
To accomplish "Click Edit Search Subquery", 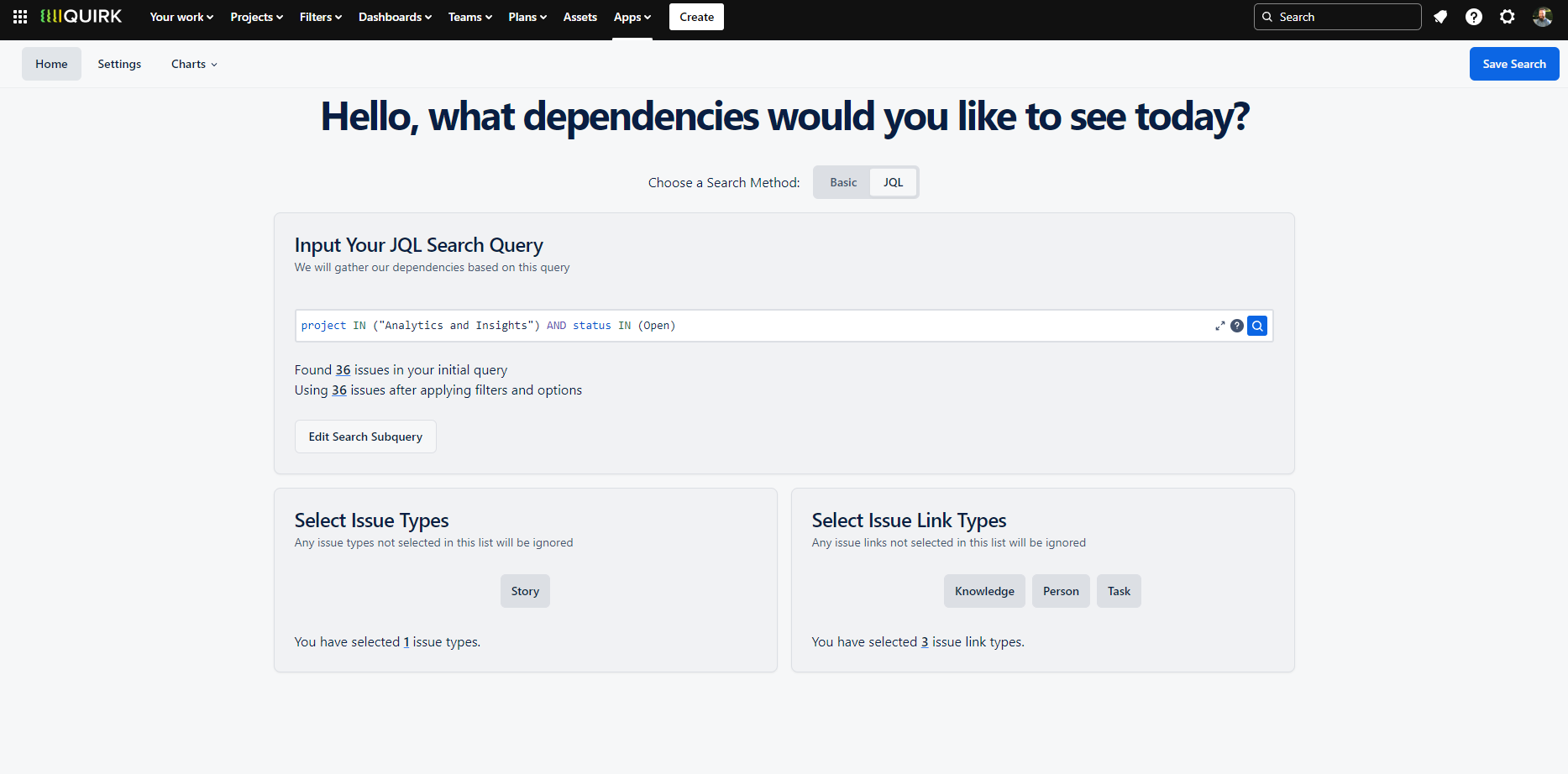I will (365, 437).
